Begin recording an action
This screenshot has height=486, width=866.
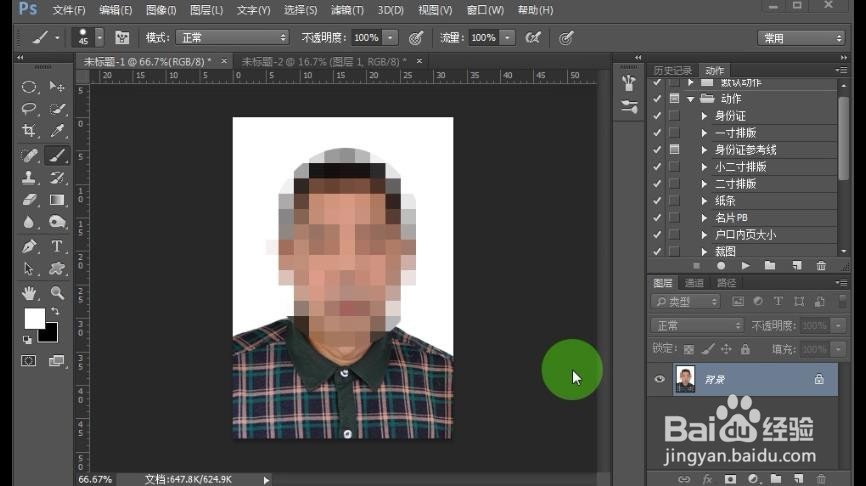pos(721,266)
